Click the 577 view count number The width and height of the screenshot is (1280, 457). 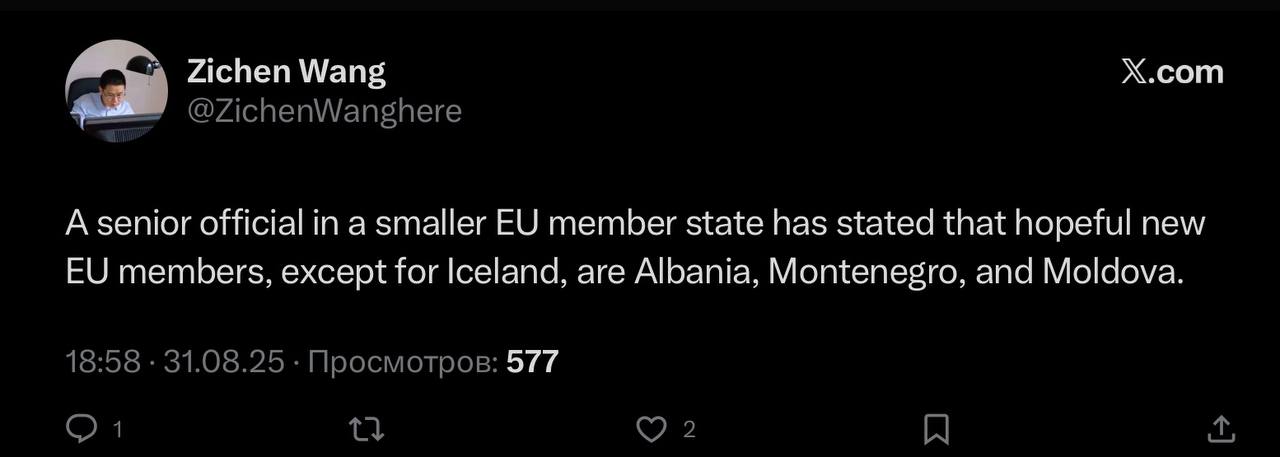(x=532, y=361)
